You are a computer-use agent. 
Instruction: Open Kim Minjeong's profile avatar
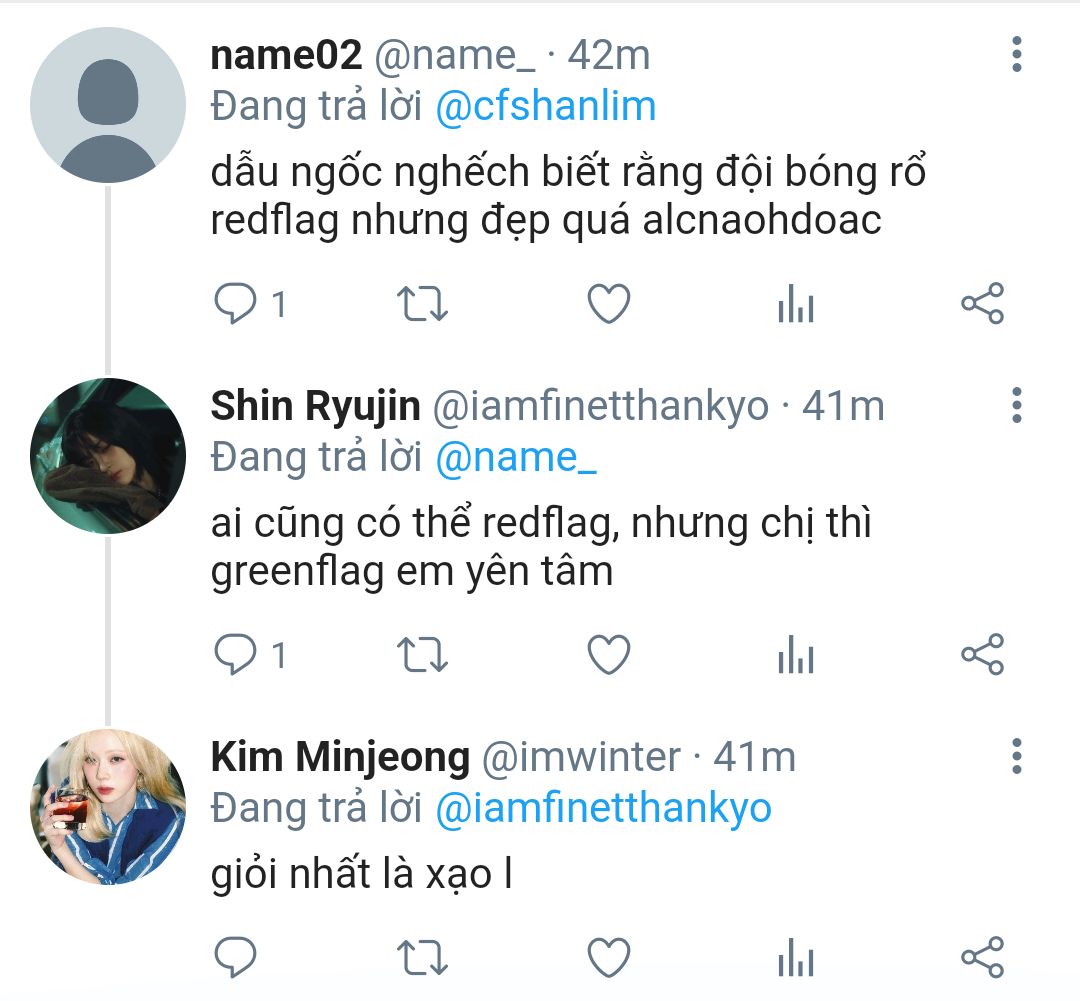pyautogui.click(x=108, y=807)
